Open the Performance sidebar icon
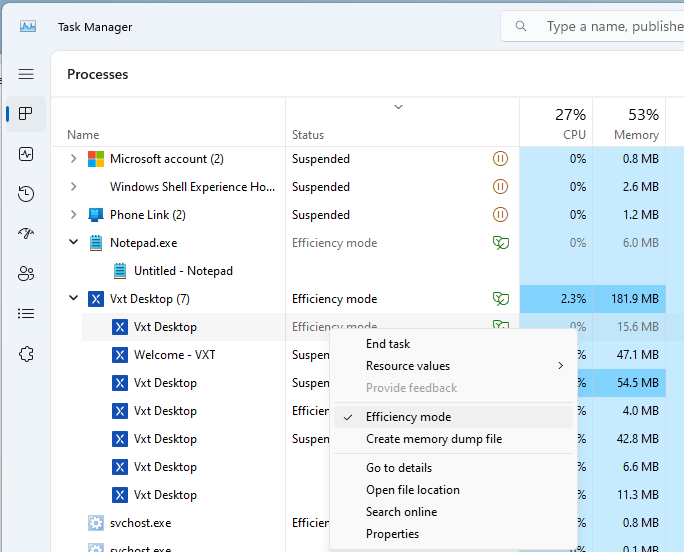 click(26, 154)
